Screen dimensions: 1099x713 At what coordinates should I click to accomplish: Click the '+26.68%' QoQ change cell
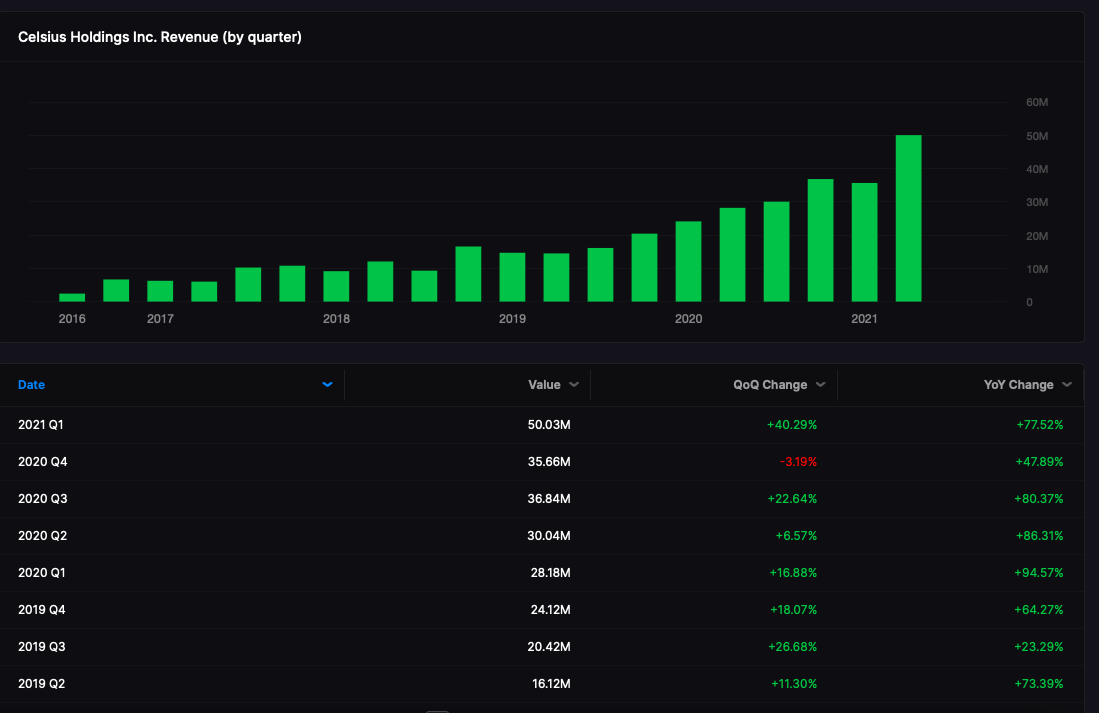point(793,647)
